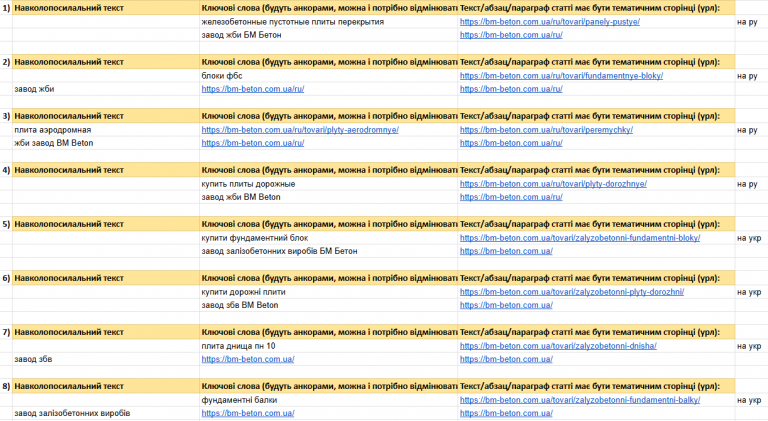Follow the fundamentnye-bloky URL link

pos(561,76)
